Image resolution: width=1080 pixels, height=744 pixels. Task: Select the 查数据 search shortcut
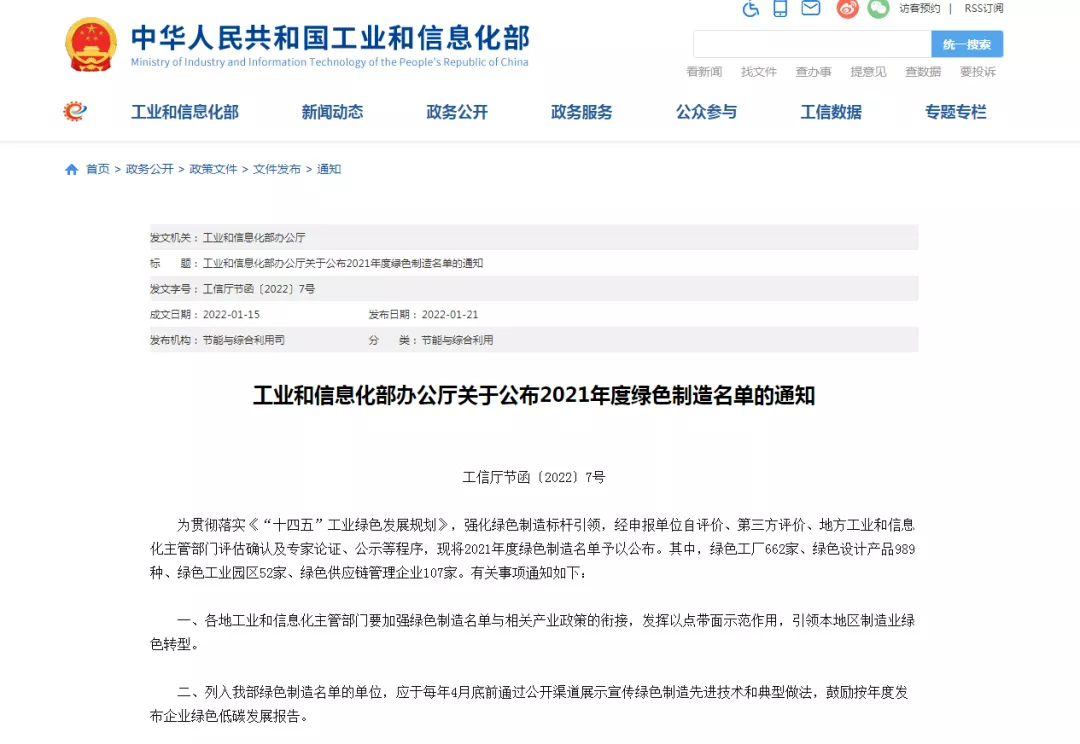tap(923, 72)
